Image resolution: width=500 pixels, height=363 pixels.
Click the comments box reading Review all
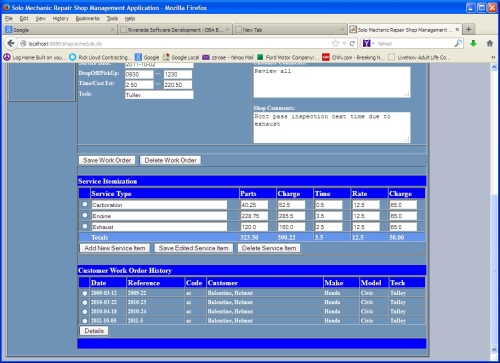coord(332,82)
